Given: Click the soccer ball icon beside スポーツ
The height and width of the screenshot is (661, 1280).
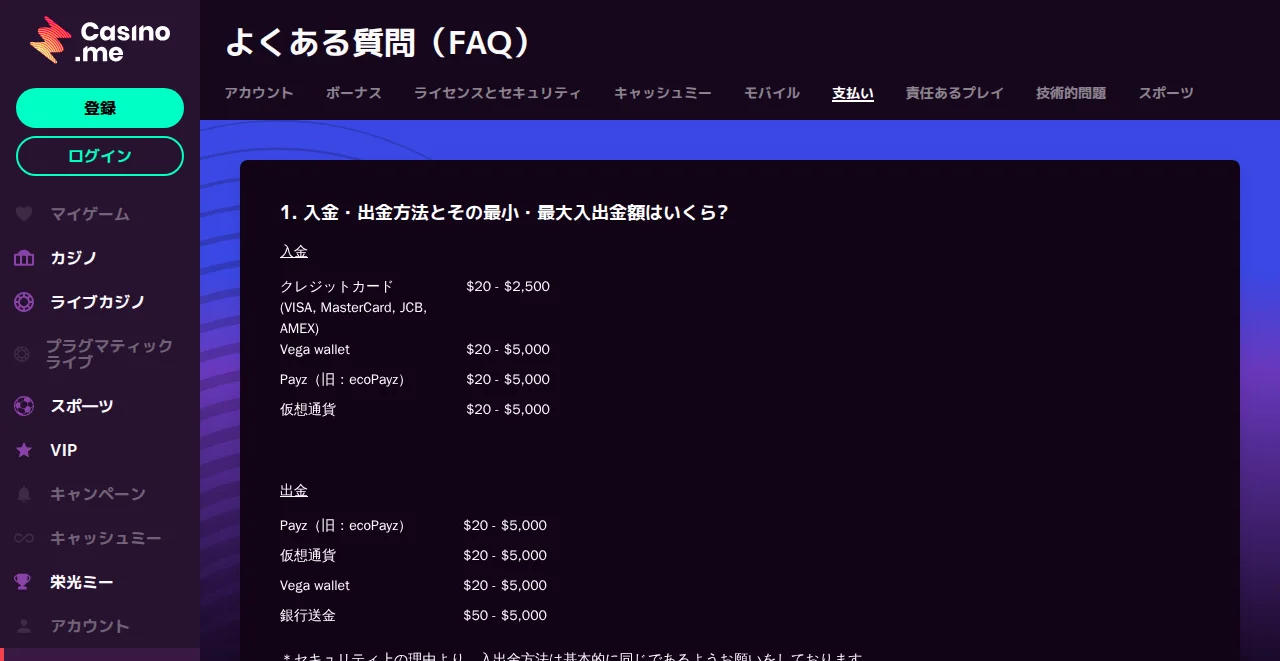Looking at the screenshot, I should pyautogui.click(x=24, y=406).
